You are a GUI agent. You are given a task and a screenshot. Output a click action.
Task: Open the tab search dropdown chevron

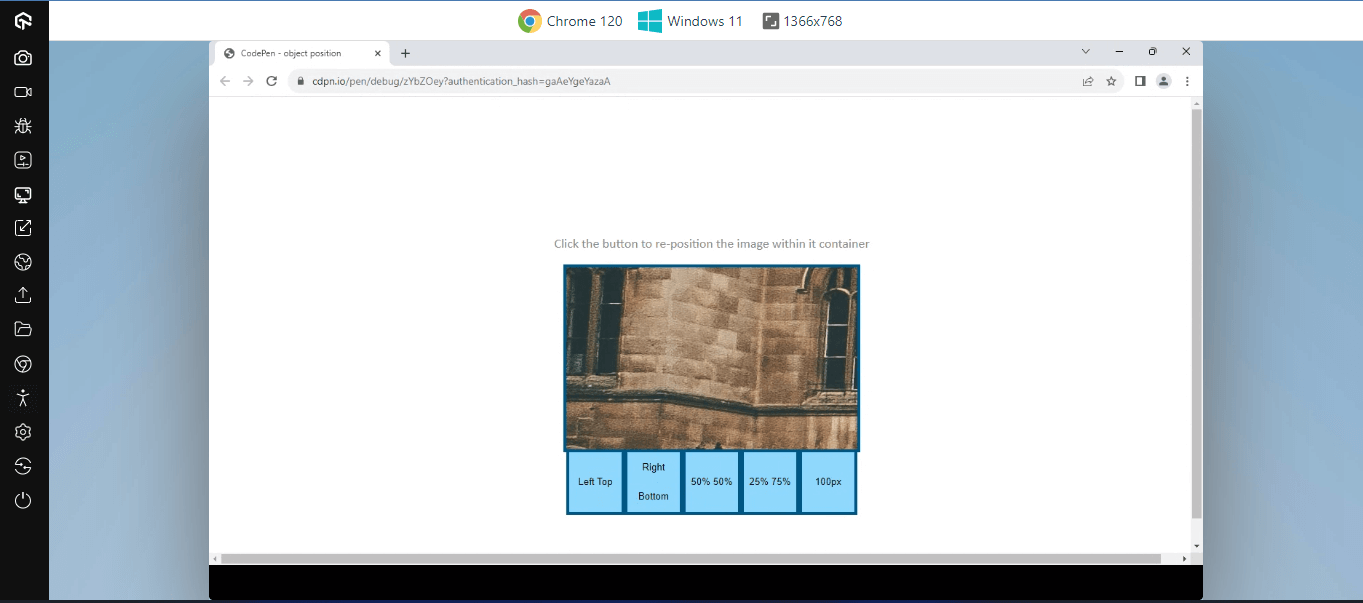point(1086,51)
